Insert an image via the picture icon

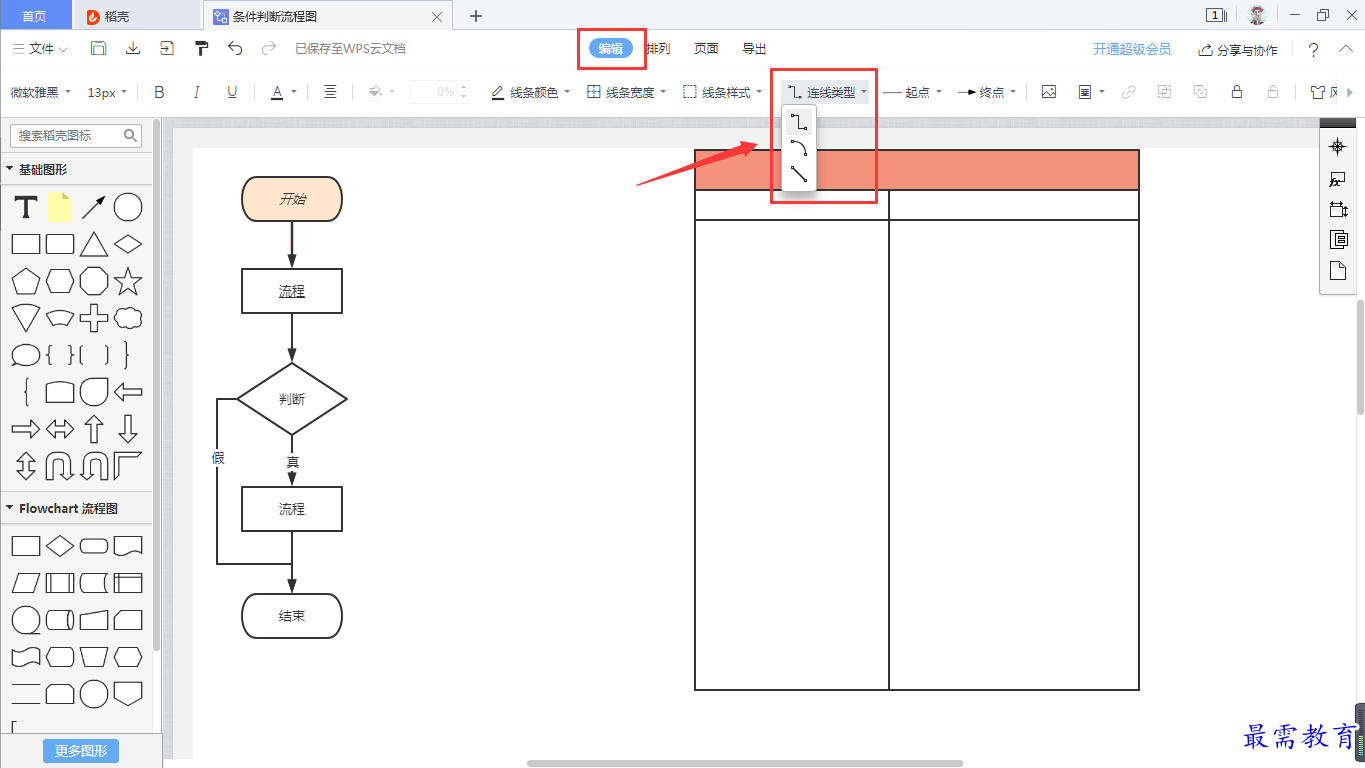pyautogui.click(x=1049, y=92)
